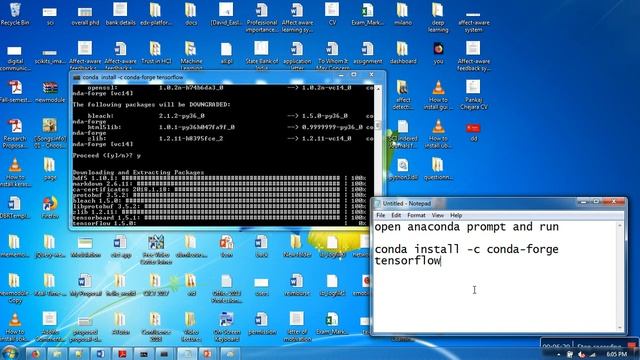The image size is (640, 360).
Task: Open the Format menu in Notepad
Action: pyautogui.click(x=416, y=215)
